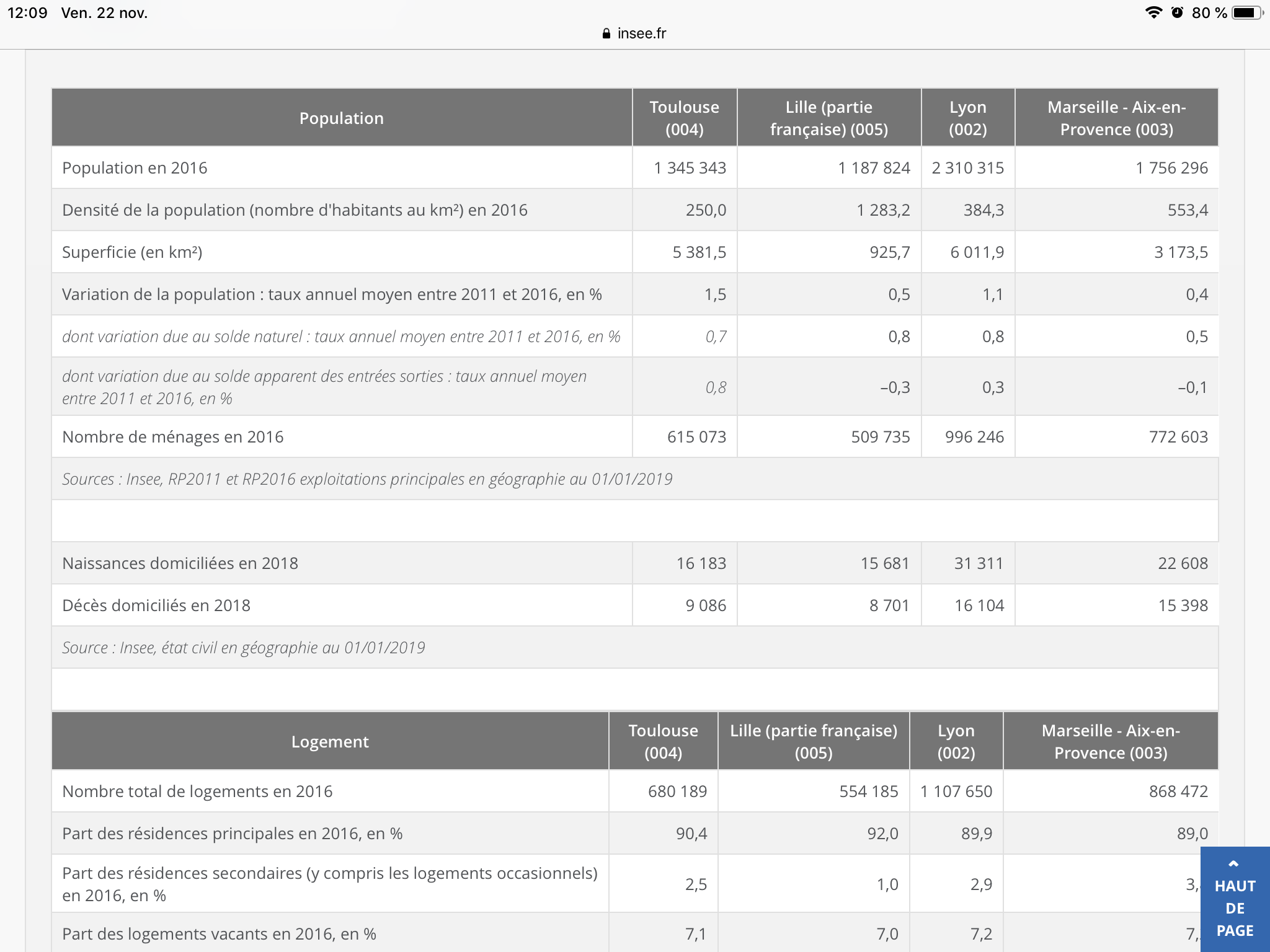This screenshot has height=952, width=1270.
Task: Tap the Wi-Fi status icon
Action: (1153, 12)
